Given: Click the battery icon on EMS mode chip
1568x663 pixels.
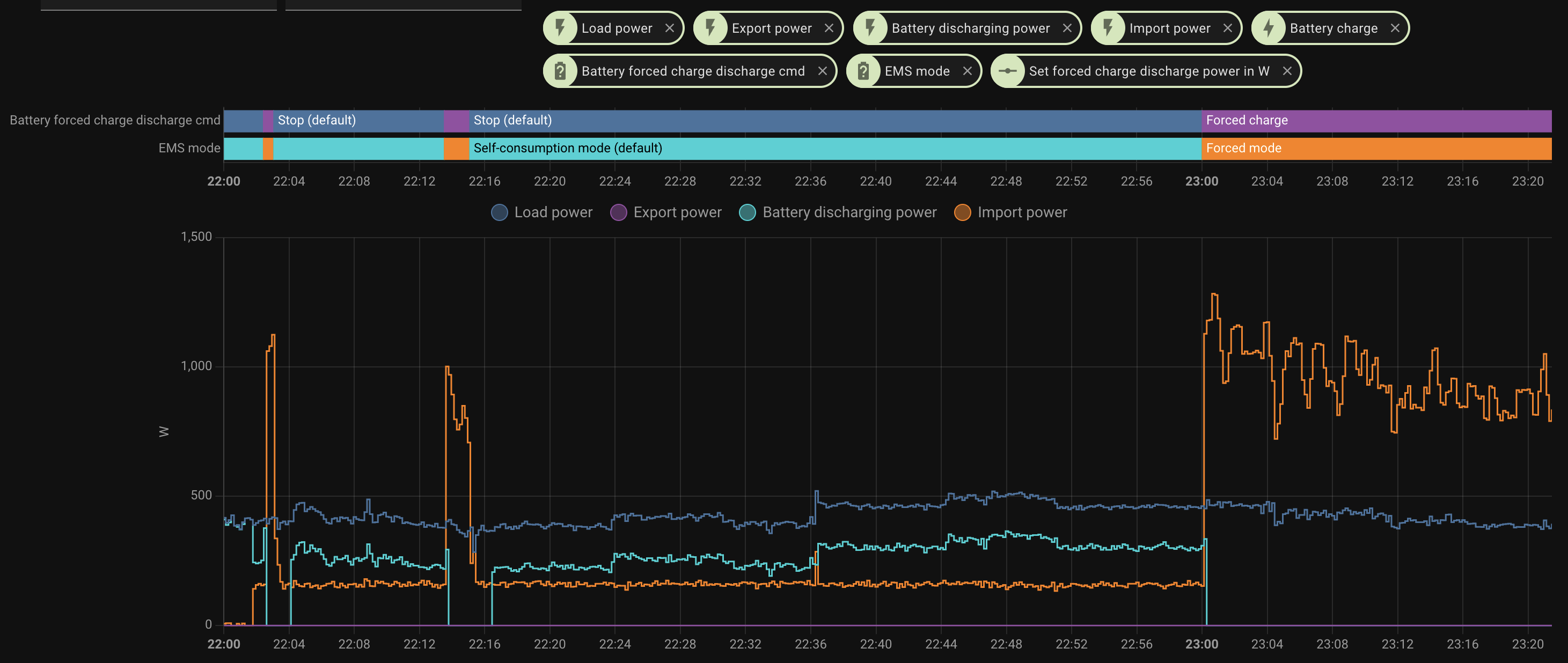Looking at the screenshot, I should 864,71.
